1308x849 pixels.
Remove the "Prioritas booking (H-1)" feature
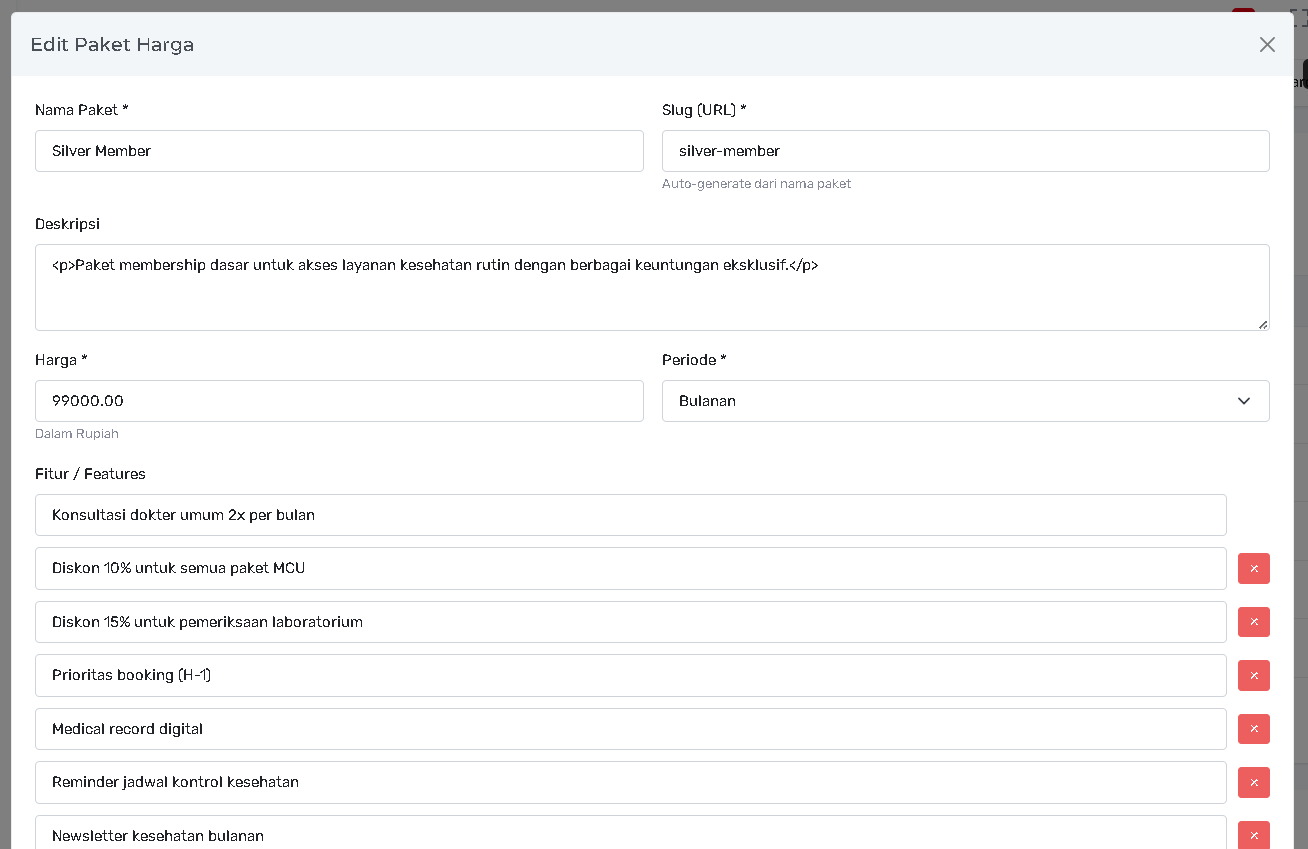(x=1253, y=676)
